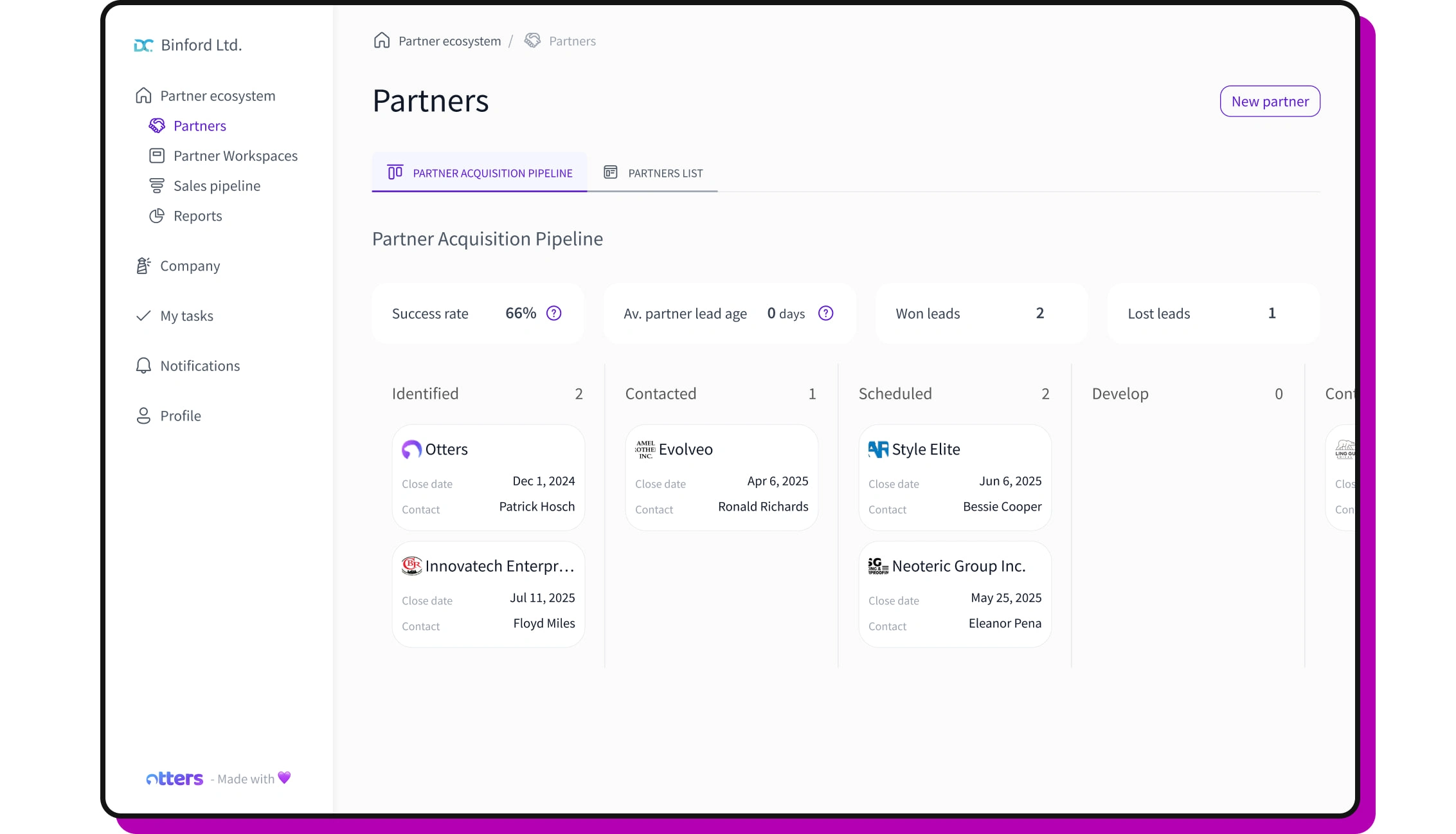Click the Evolveo company logo thumbnail
The width and height of the screenshot is (1456, 834).
pos(644,449)
